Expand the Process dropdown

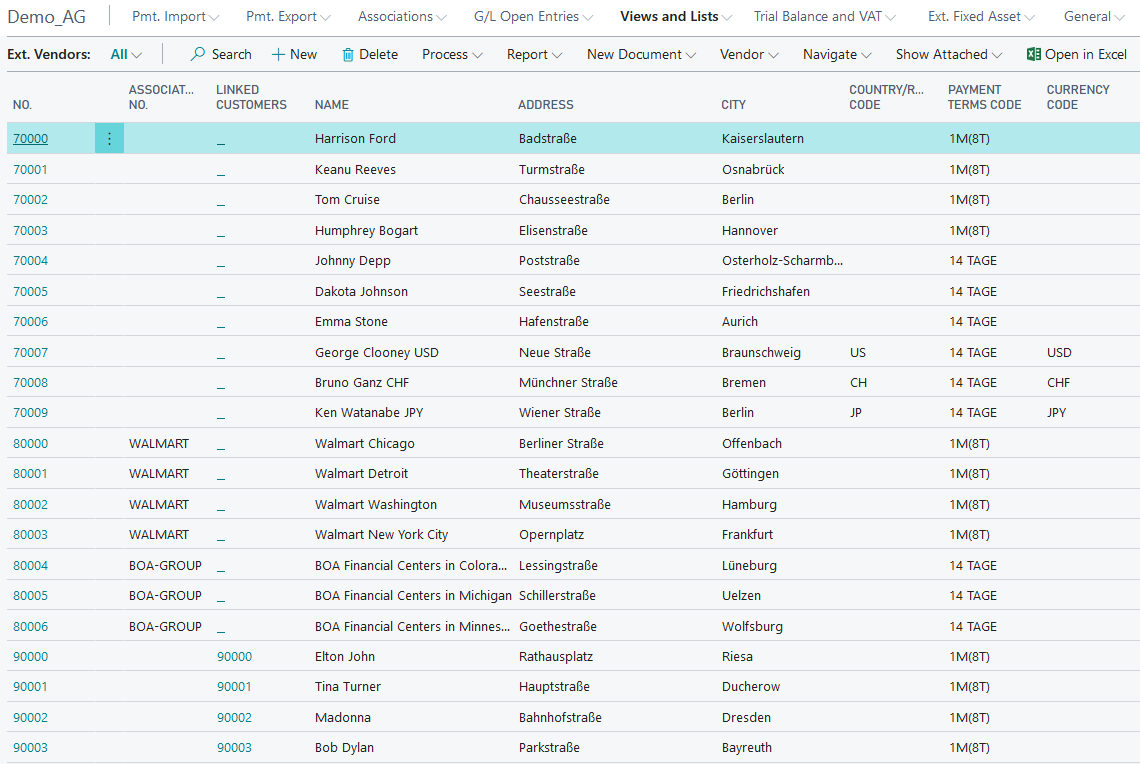click(452, 55)
